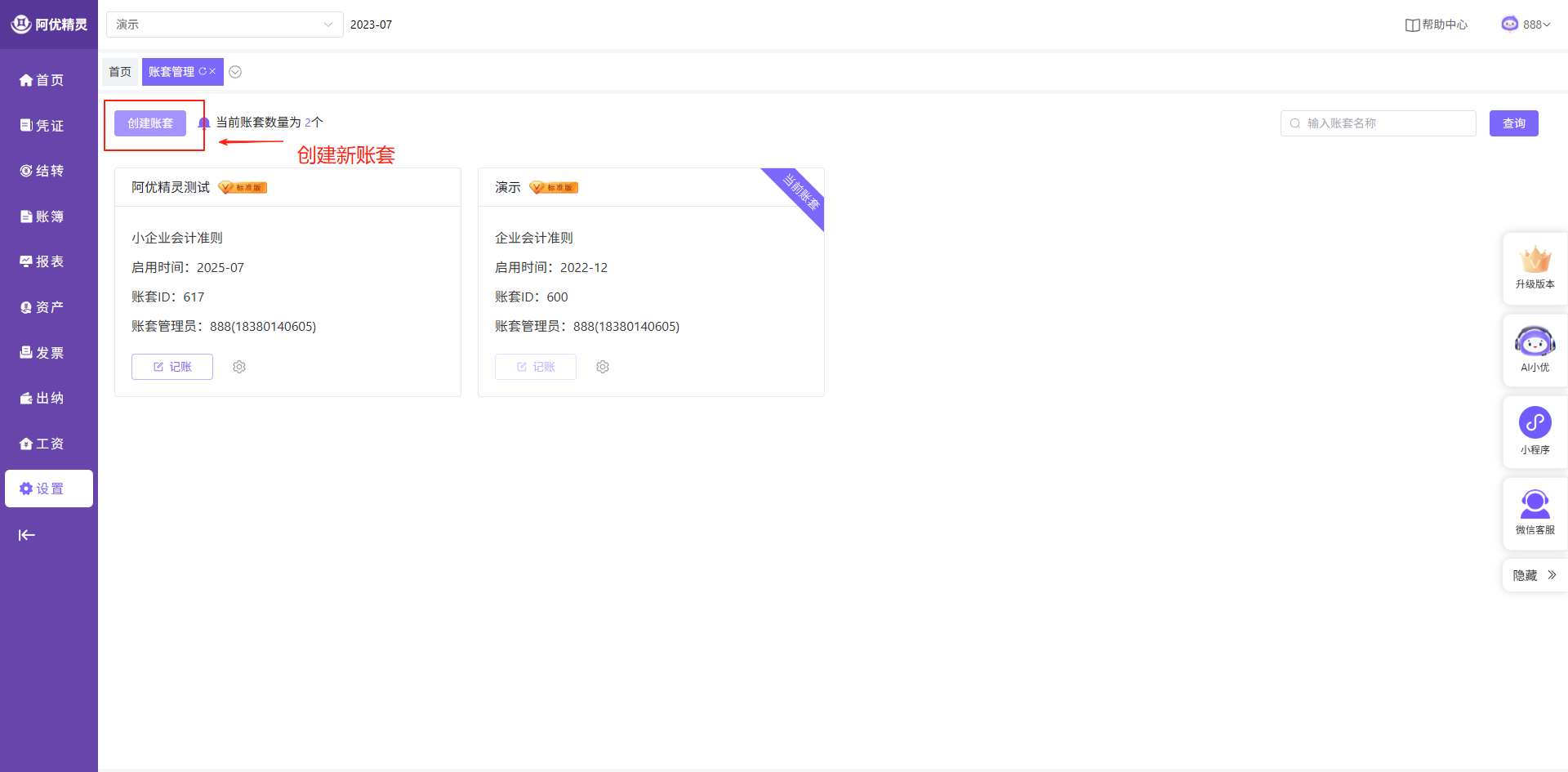Open the 888 user account menu

click(1526, 25)
